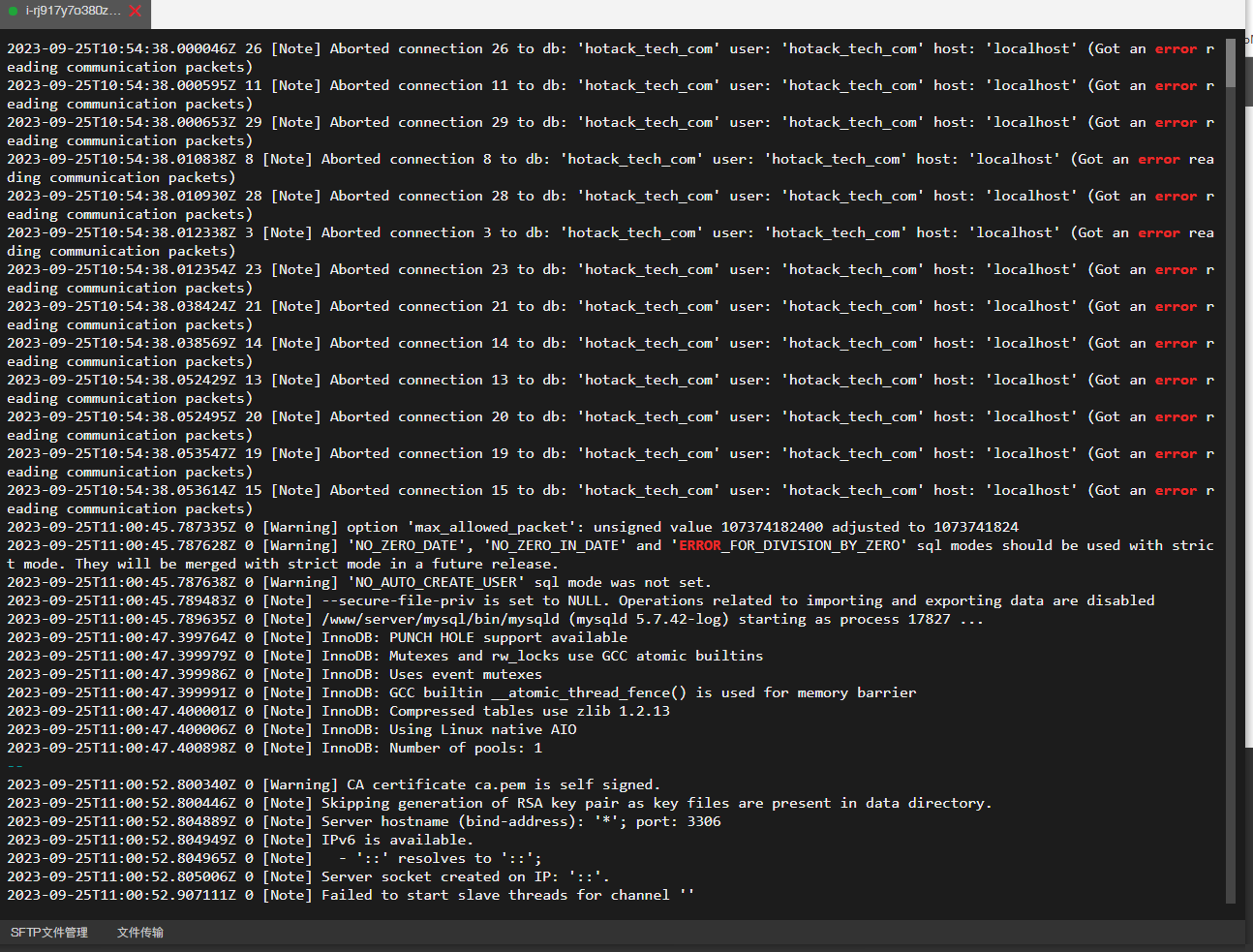Image resolution: width=1253 pixels, height=952 pixels.
Task: Click the 'Aborted connection 26' log line
Action: [x=610, y=58]
